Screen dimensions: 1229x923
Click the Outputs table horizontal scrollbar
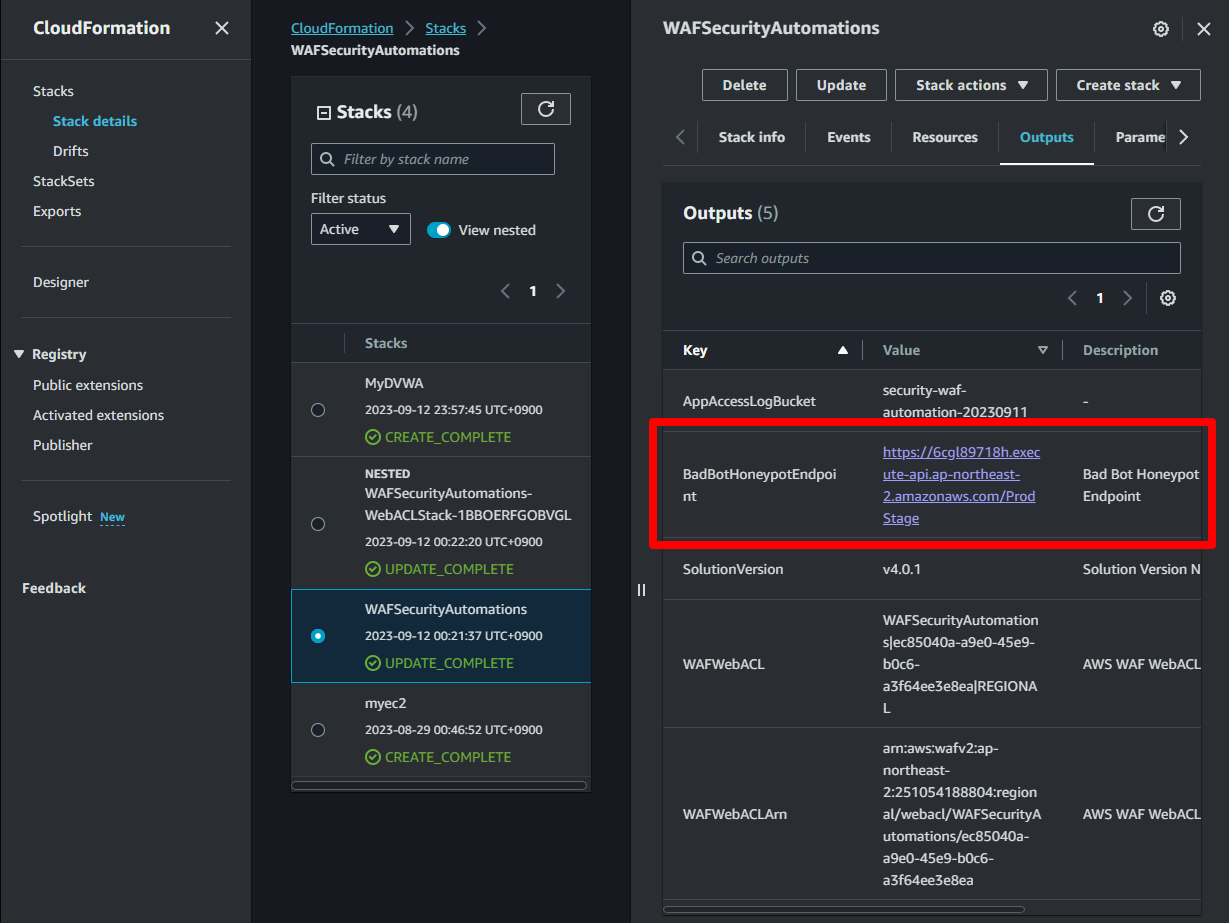pos(844,909)
